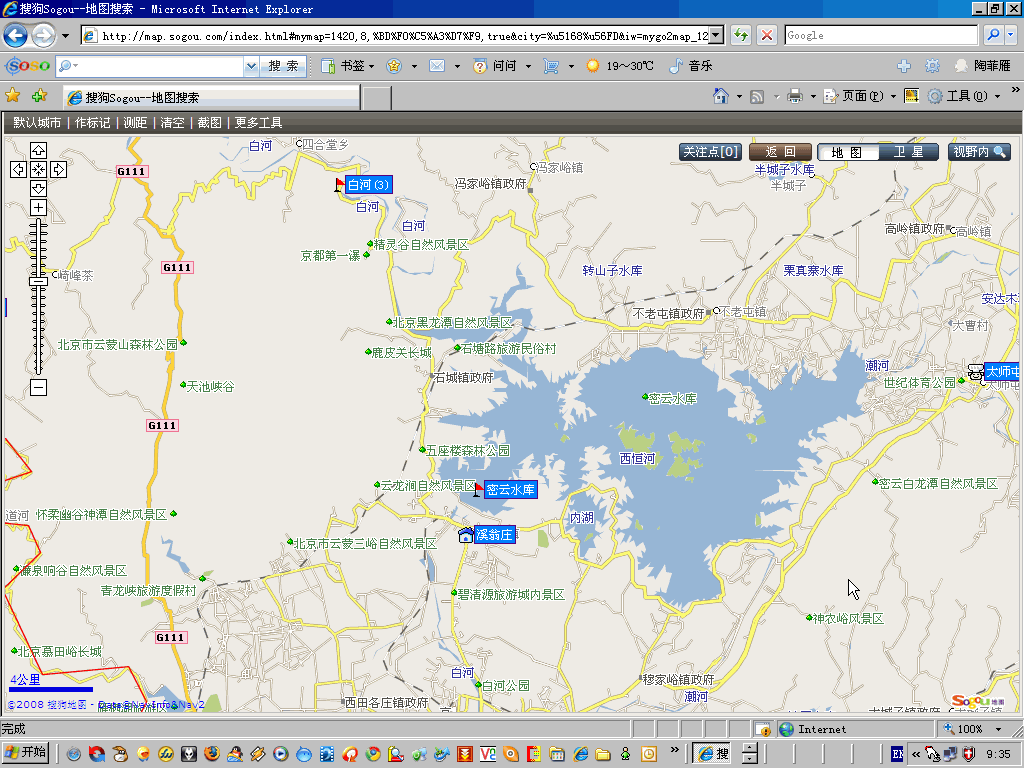Pan the map left with arrow
The image size is (1024, 768).
coord(18,169)
